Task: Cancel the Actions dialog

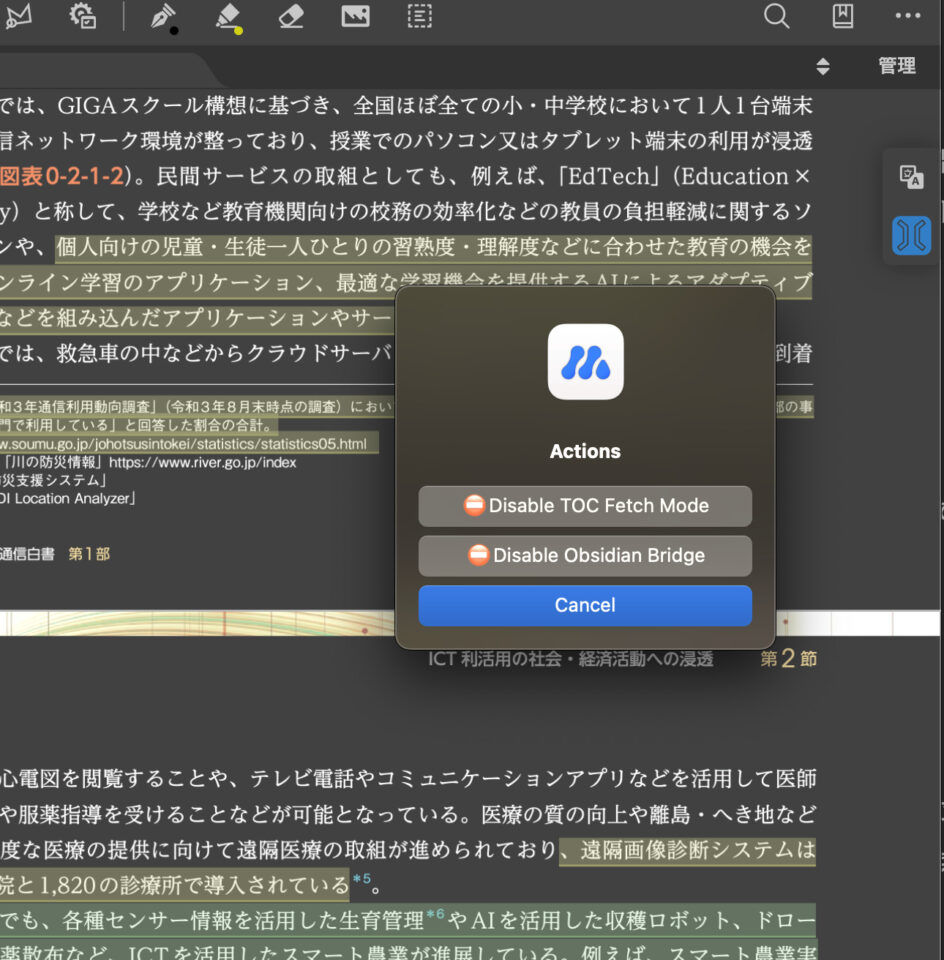Action: coord(585,605)
